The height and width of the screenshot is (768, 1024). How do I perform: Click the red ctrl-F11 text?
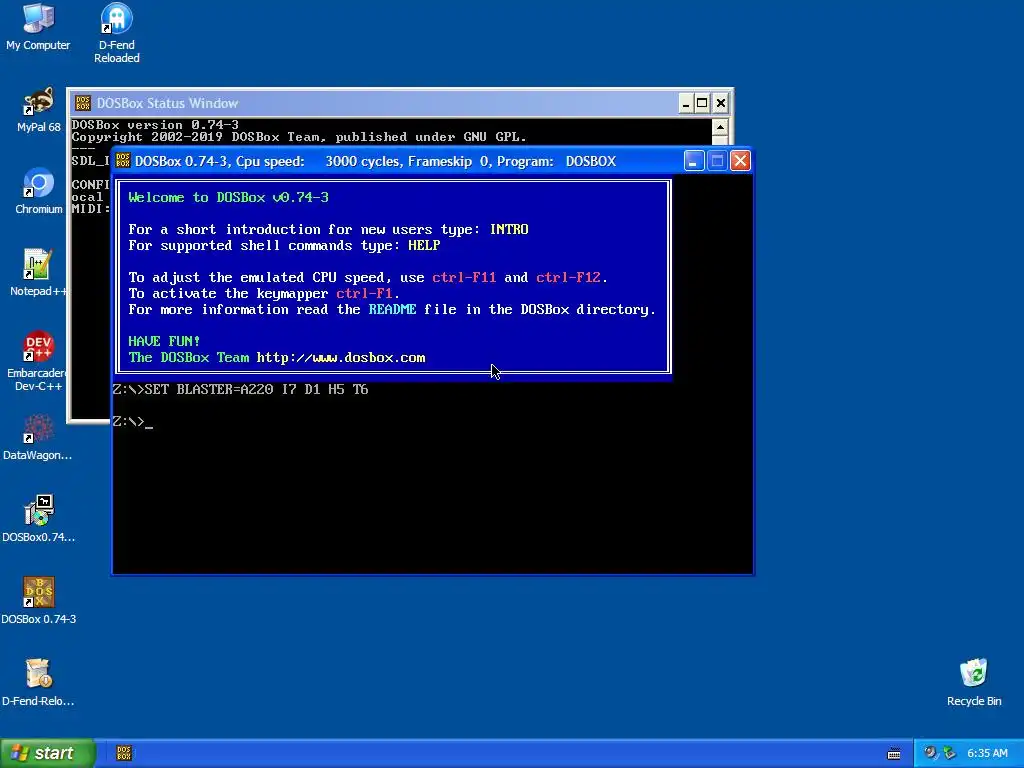[464, 278]
